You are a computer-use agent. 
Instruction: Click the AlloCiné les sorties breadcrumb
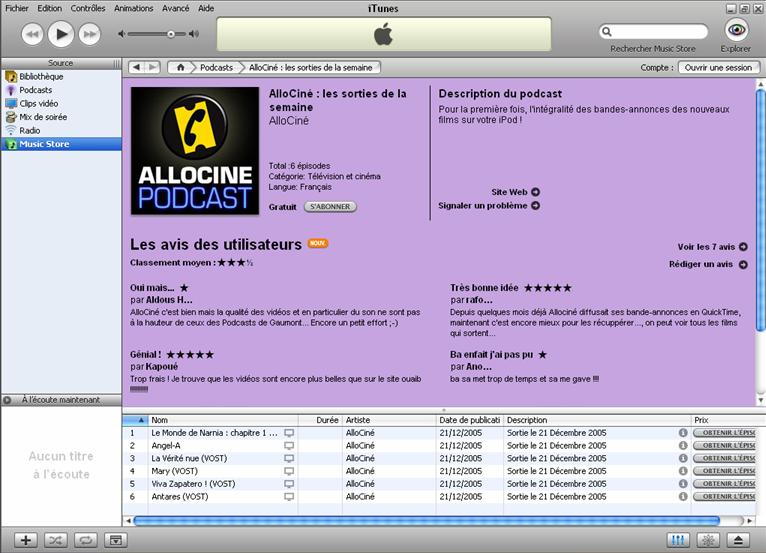click(311, 67)
